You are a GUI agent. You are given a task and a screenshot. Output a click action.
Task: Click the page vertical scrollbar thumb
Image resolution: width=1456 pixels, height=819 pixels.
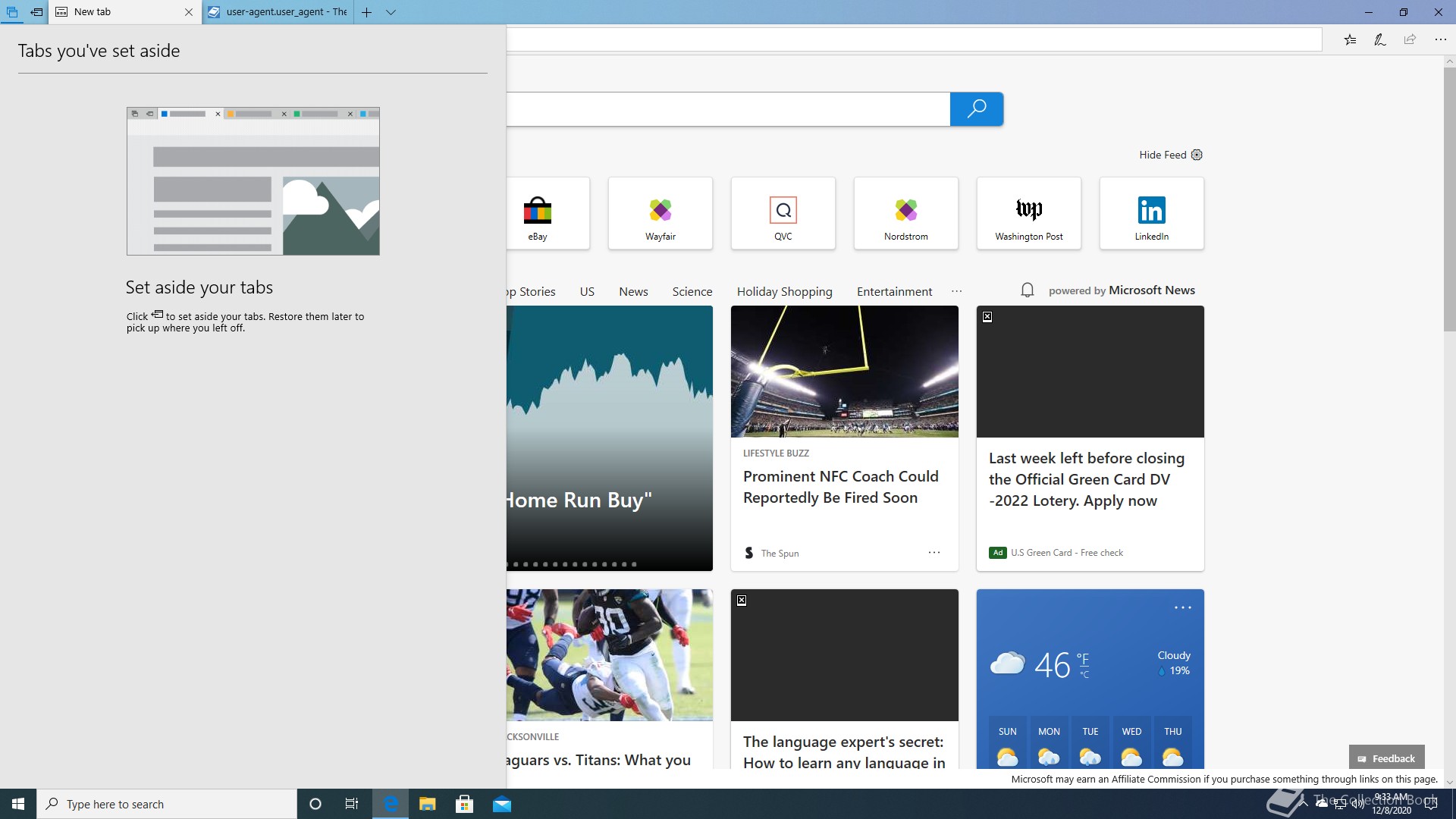[1449, 199]
